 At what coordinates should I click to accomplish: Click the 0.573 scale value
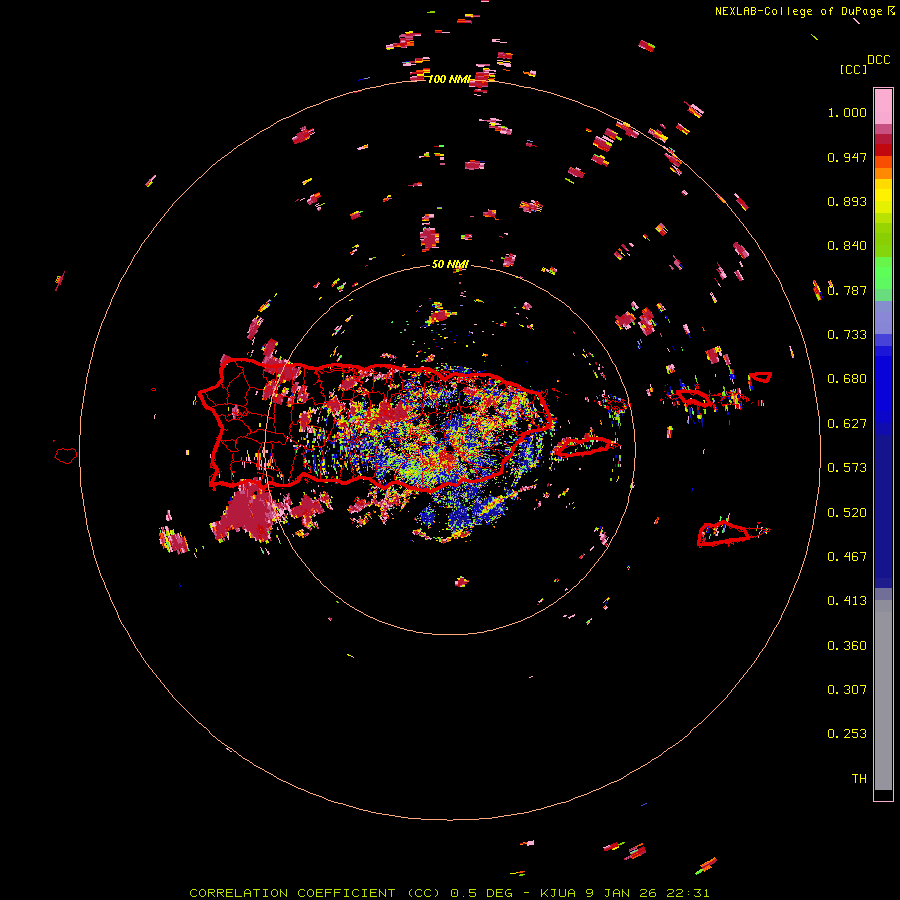click(x=847, y=468)
